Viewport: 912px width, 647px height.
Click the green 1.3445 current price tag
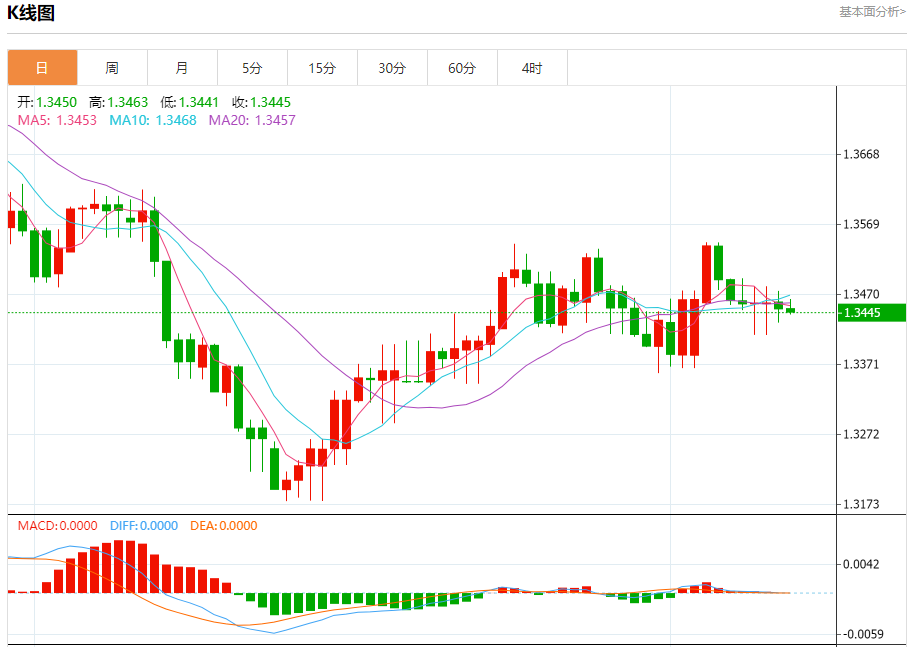tap(872, 313)
